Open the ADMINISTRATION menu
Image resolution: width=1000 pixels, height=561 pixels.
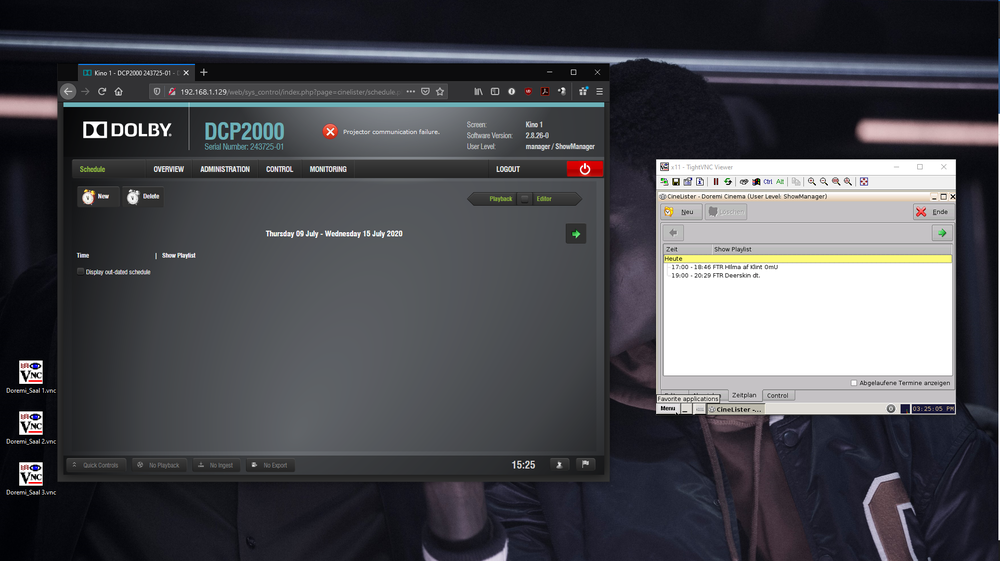(225, 169)
